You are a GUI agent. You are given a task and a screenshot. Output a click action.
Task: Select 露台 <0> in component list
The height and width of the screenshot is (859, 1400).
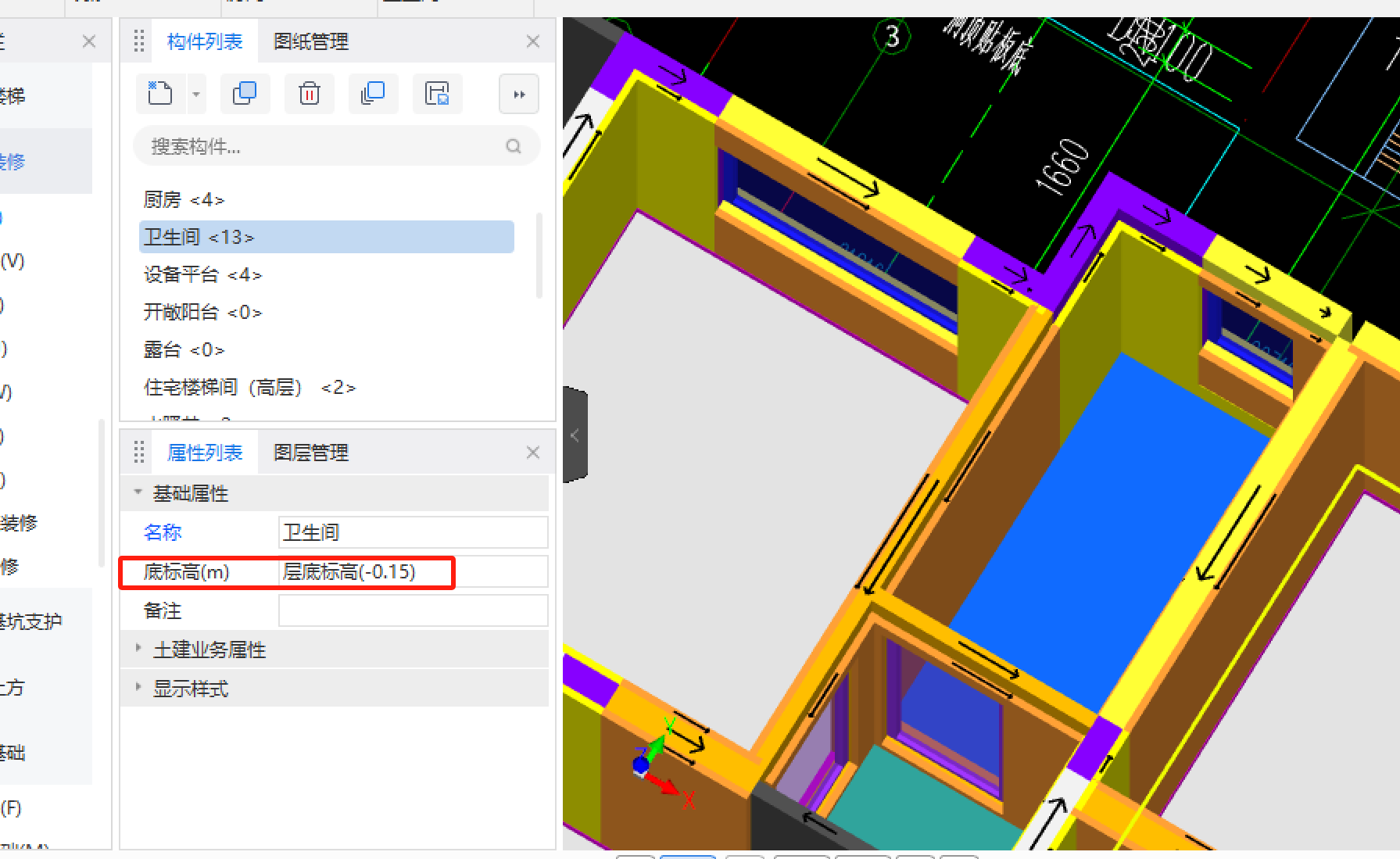(x=327, y=349)
